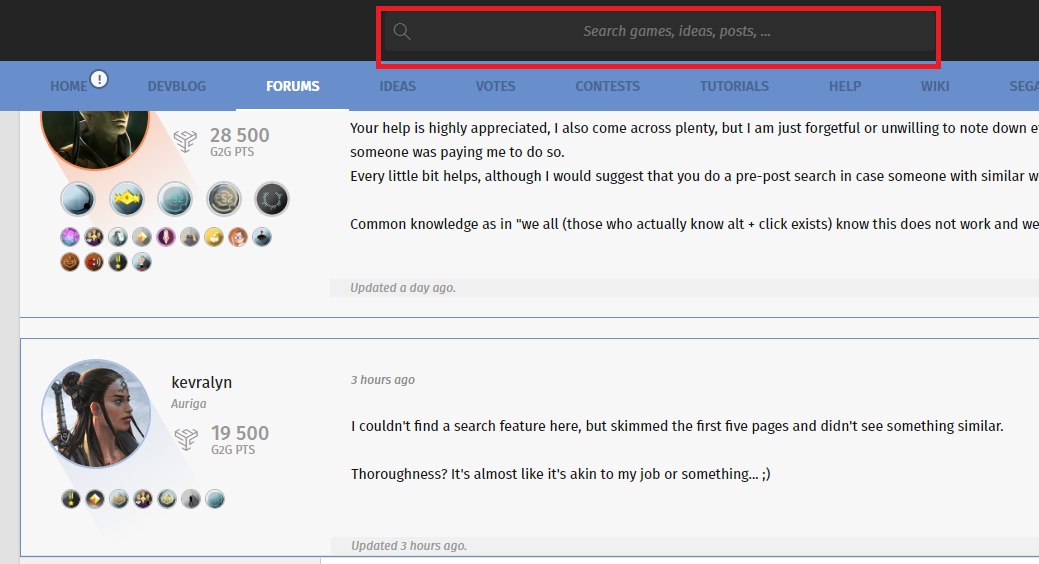Select the Forums tab
Viewport: 1039px width, 564px height.
pyautogui.click(x=292, y=86)
